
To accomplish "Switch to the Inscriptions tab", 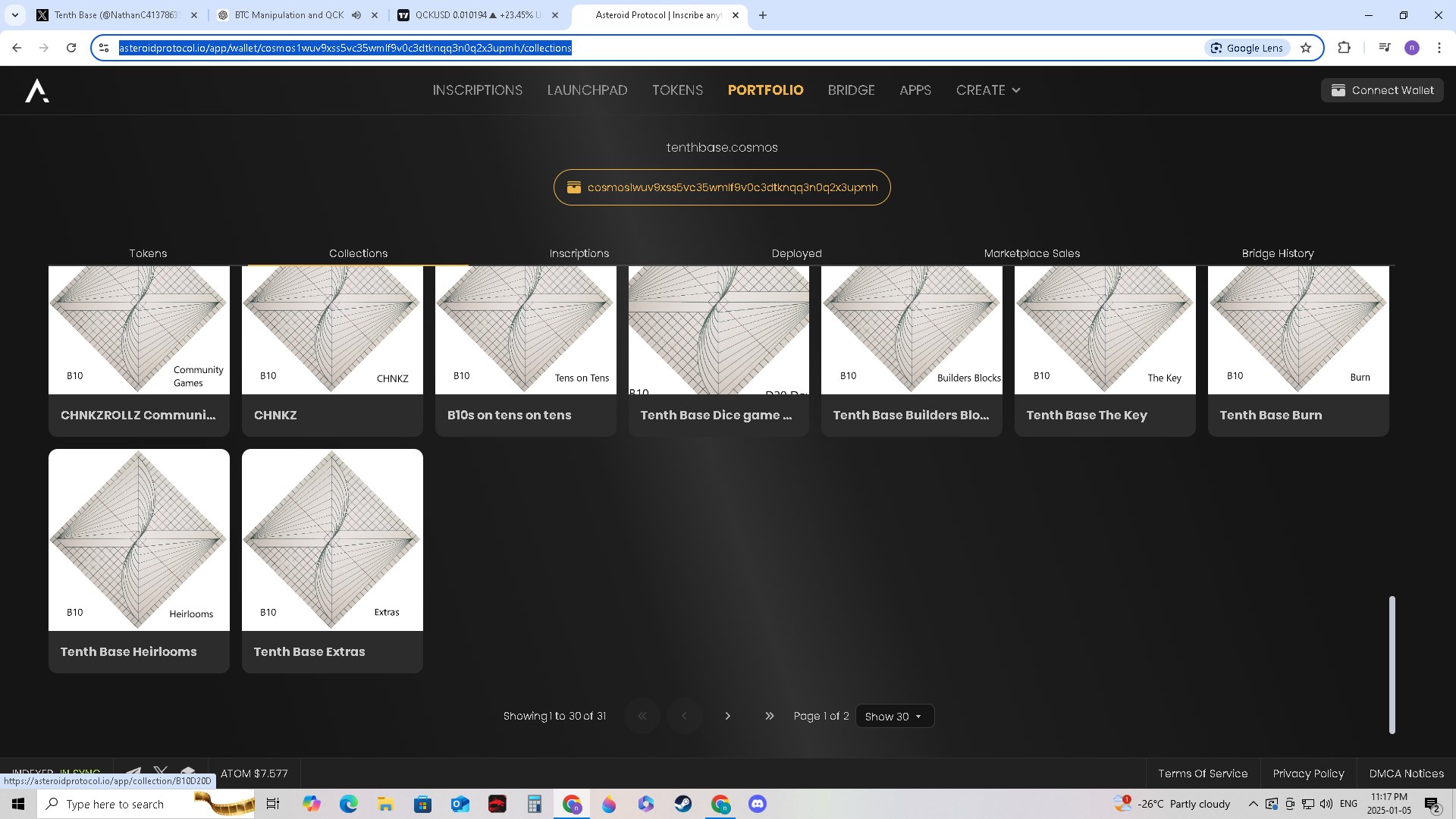I will [579, 253].
